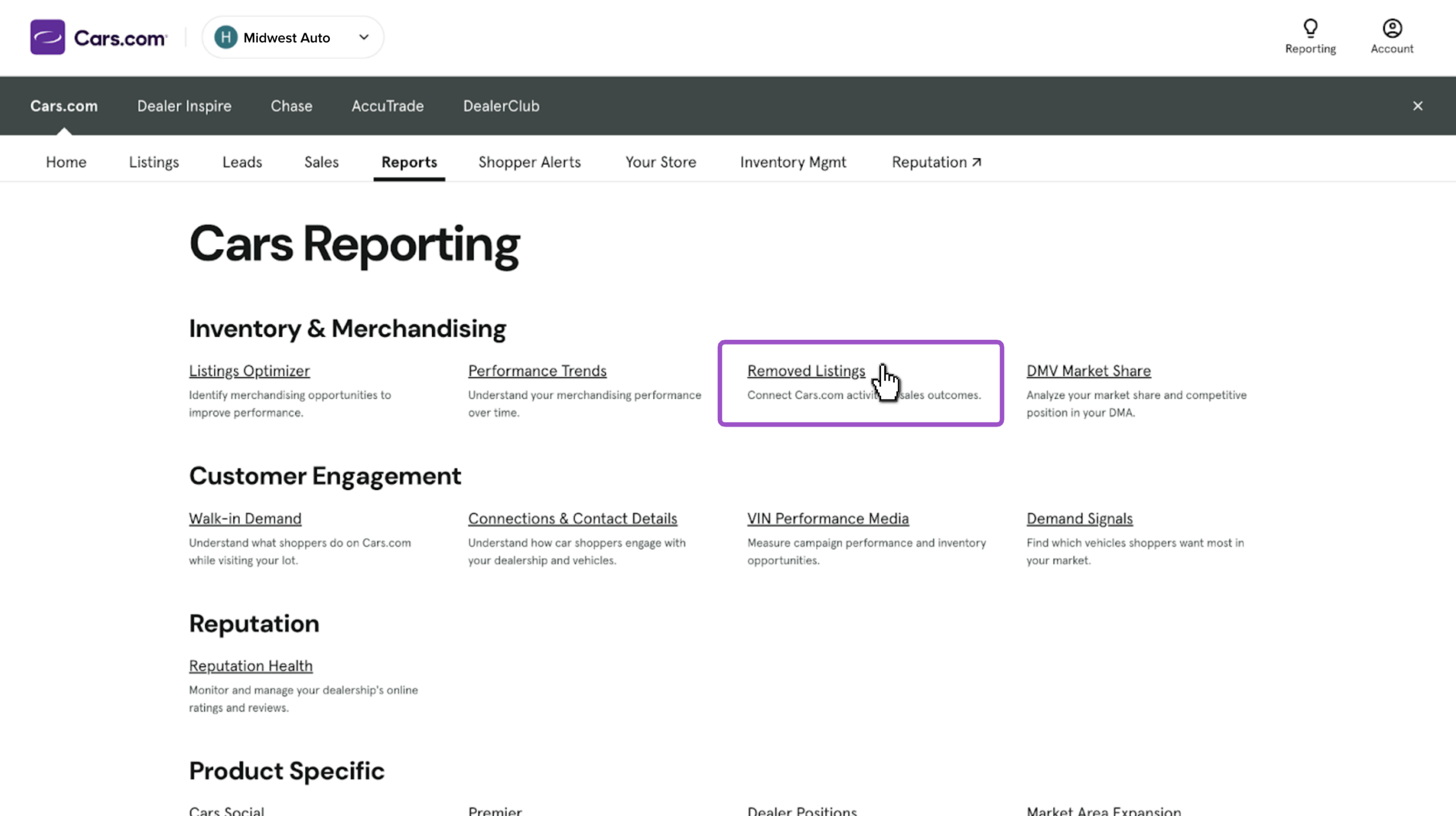Click the Midwest Auto H avatar
The image size is (1456, 816).
pyautogui.click(x=226, y=38)
